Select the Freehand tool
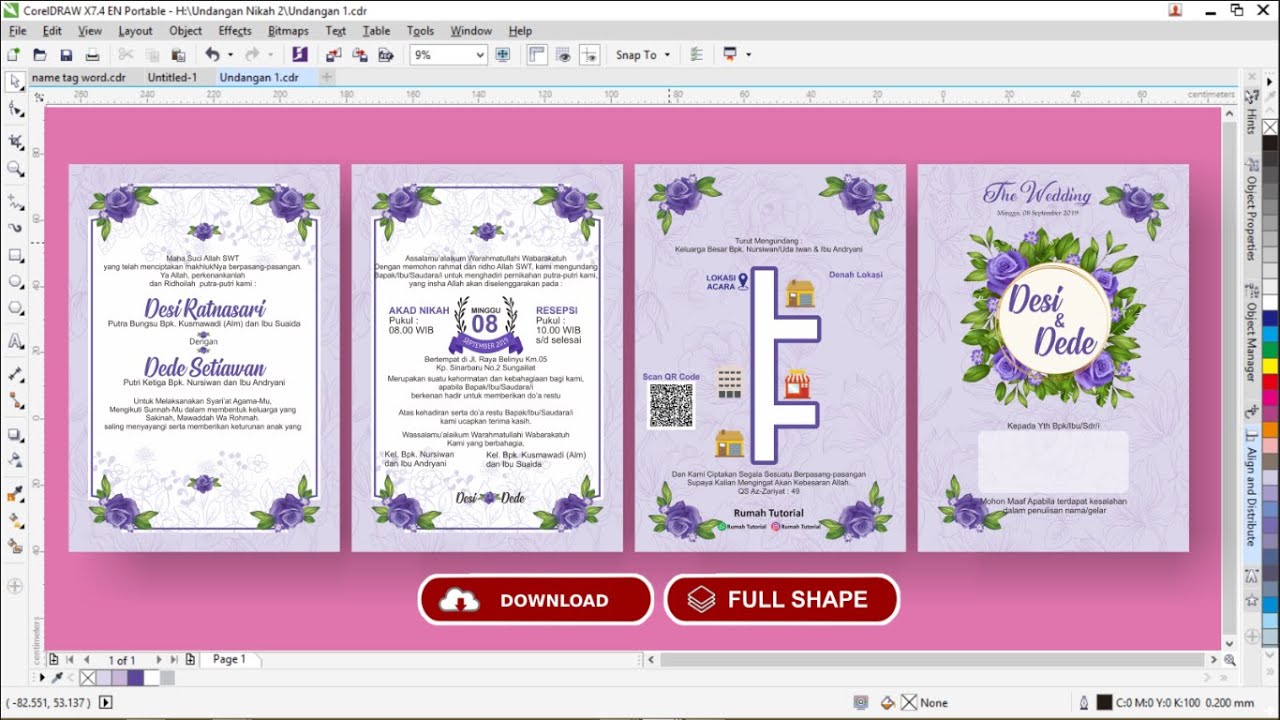 [15, 201]
